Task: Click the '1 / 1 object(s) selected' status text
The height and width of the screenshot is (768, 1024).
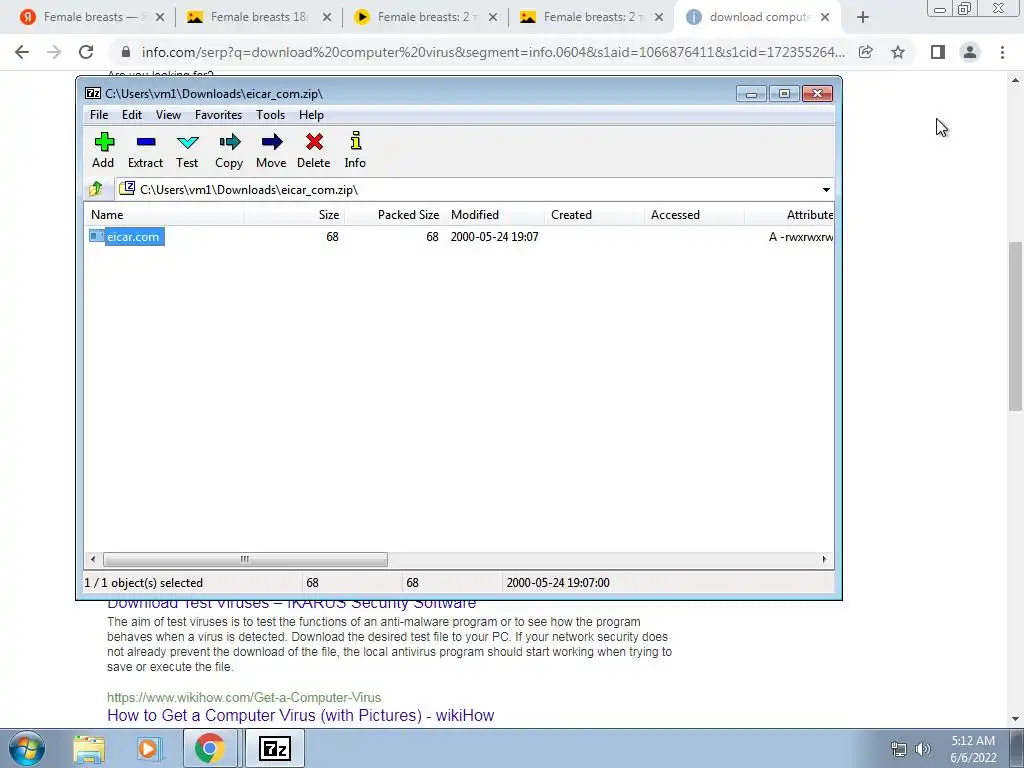Action: [144, 583]
